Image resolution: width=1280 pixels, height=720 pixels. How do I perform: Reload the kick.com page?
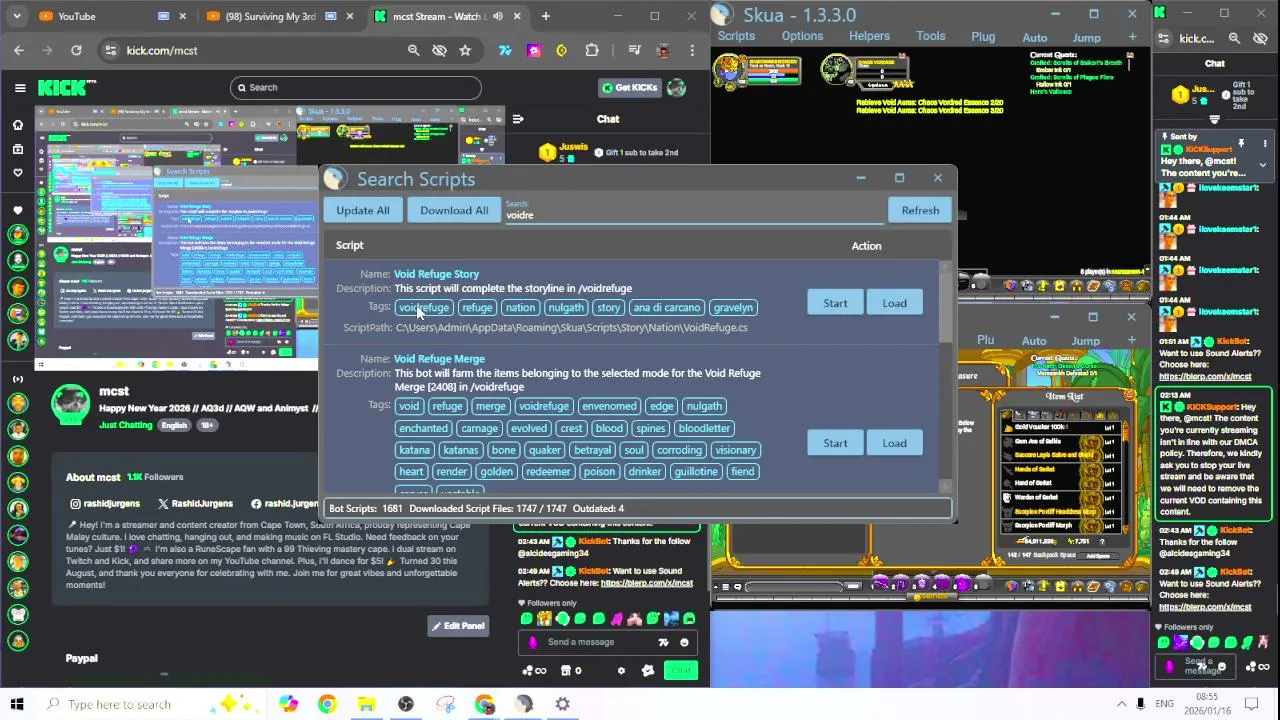tap(76, 50)
